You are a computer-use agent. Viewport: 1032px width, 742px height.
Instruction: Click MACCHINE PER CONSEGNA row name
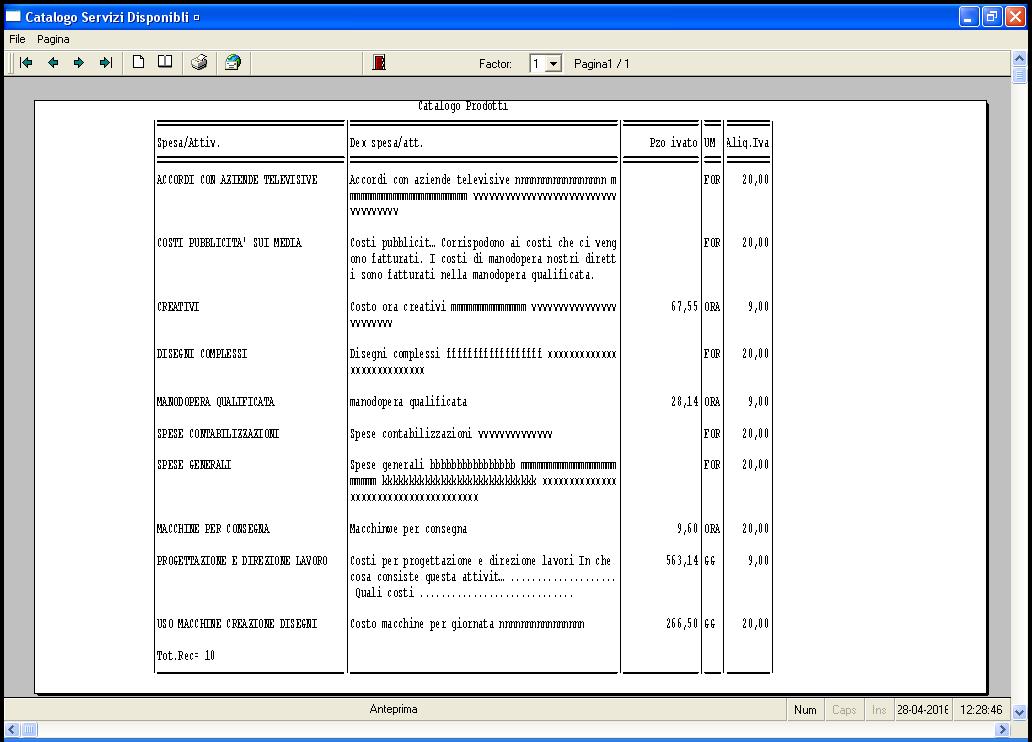pos(213,529)
